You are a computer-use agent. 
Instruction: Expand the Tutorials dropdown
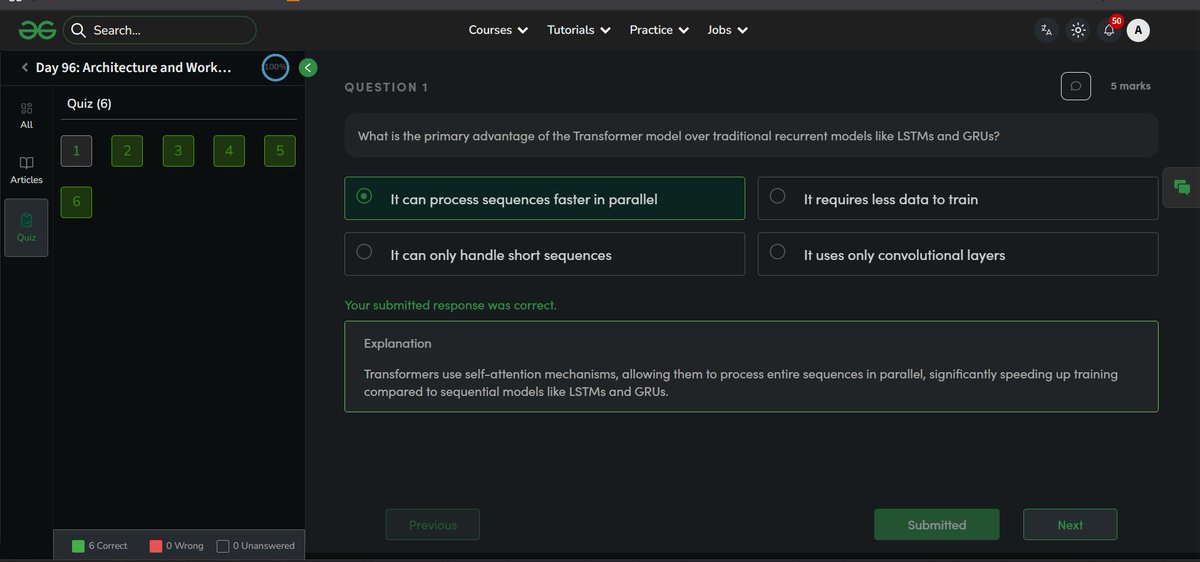pyautogui.click(x=578, y=30)
